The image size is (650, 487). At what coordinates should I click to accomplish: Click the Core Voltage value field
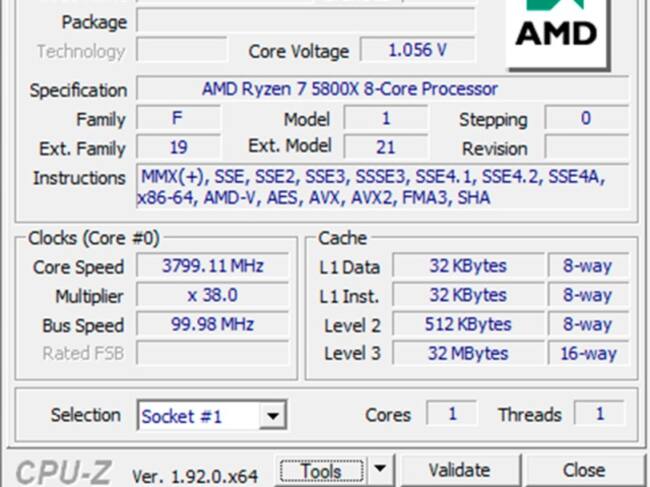[416, 50]
